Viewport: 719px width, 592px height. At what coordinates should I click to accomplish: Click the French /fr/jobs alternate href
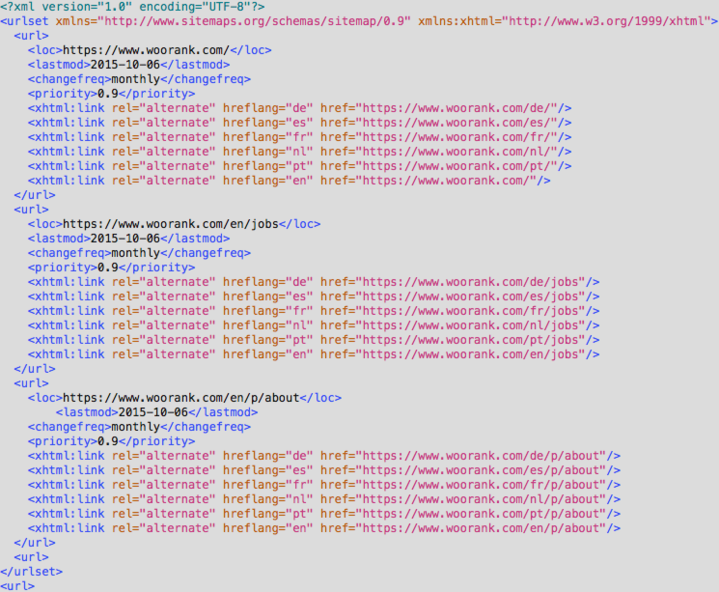click(478, 311)
